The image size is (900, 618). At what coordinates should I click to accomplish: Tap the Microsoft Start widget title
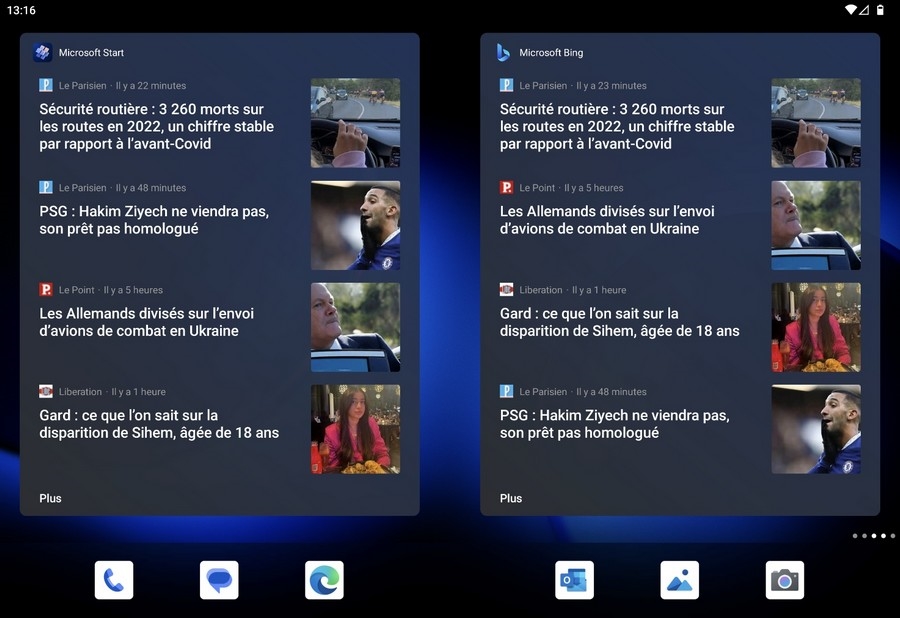(91, 52)
